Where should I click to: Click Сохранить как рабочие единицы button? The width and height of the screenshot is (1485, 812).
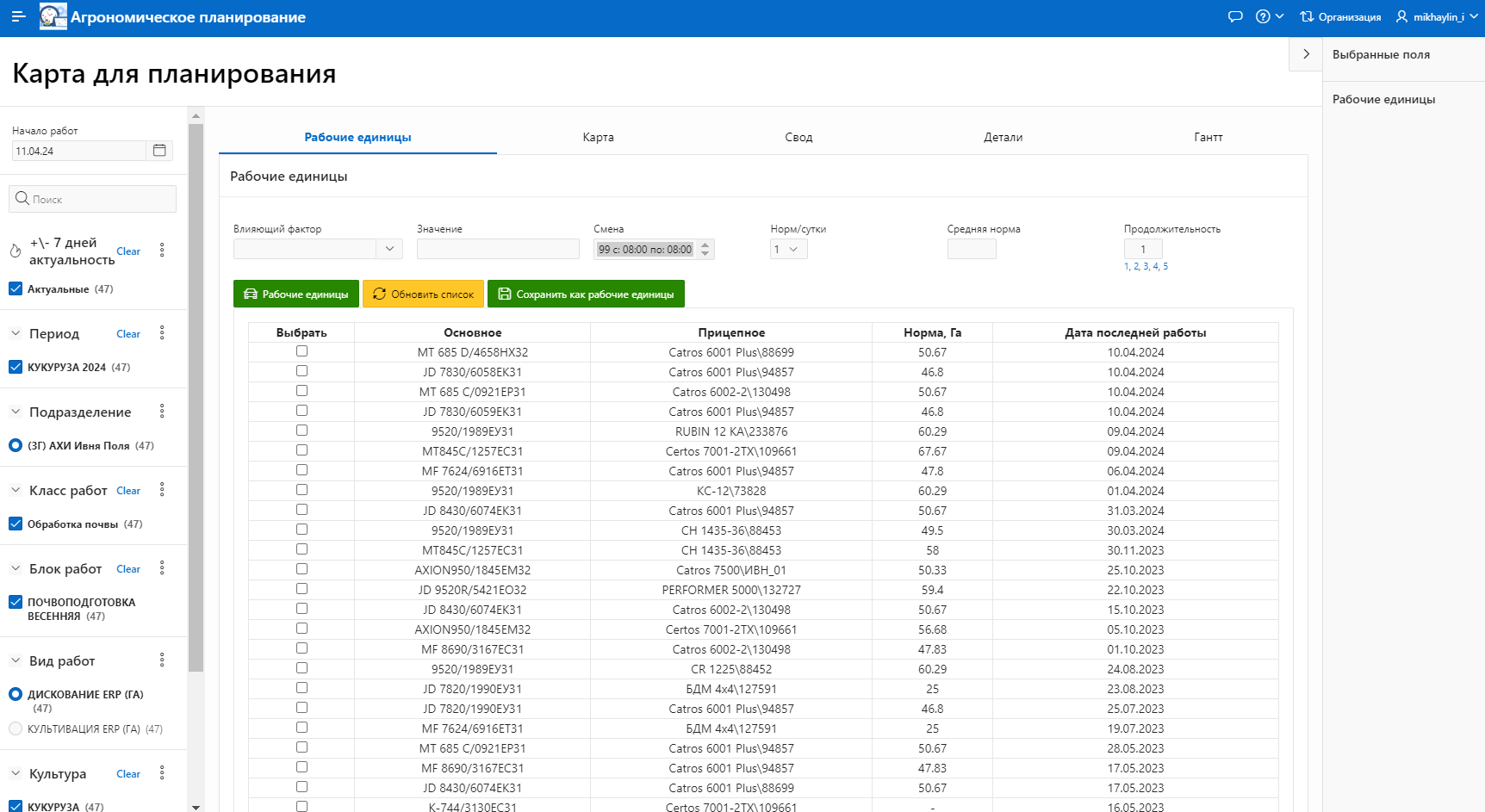(x=586, y=294)
